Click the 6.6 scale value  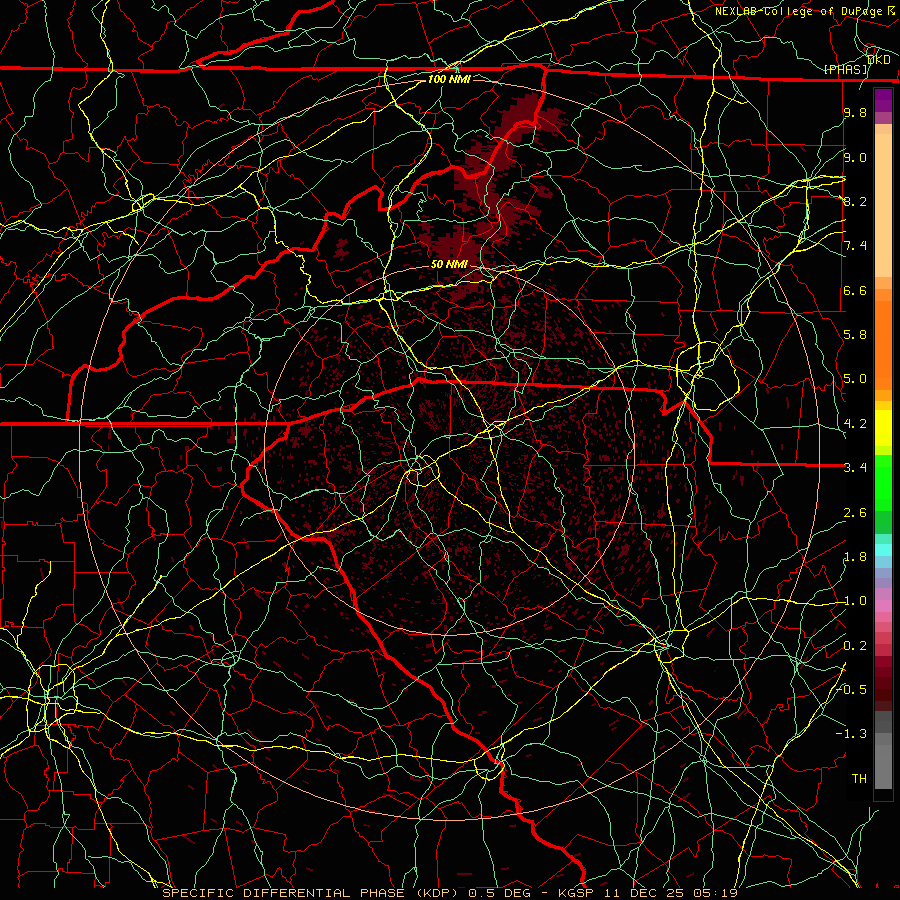pos(855,290)
